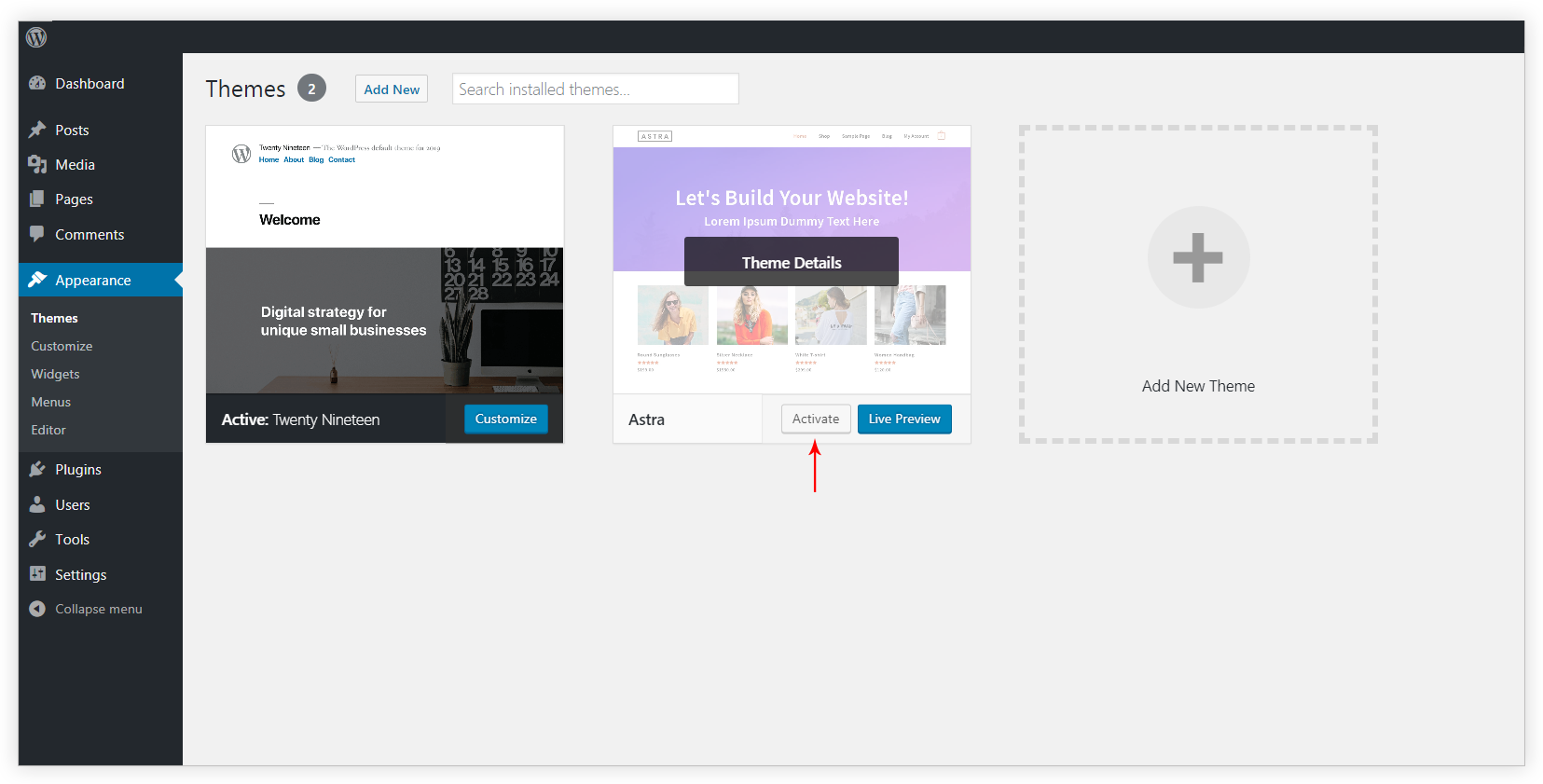
Task: Activate the Astra theme
Action: coord(816,419)
